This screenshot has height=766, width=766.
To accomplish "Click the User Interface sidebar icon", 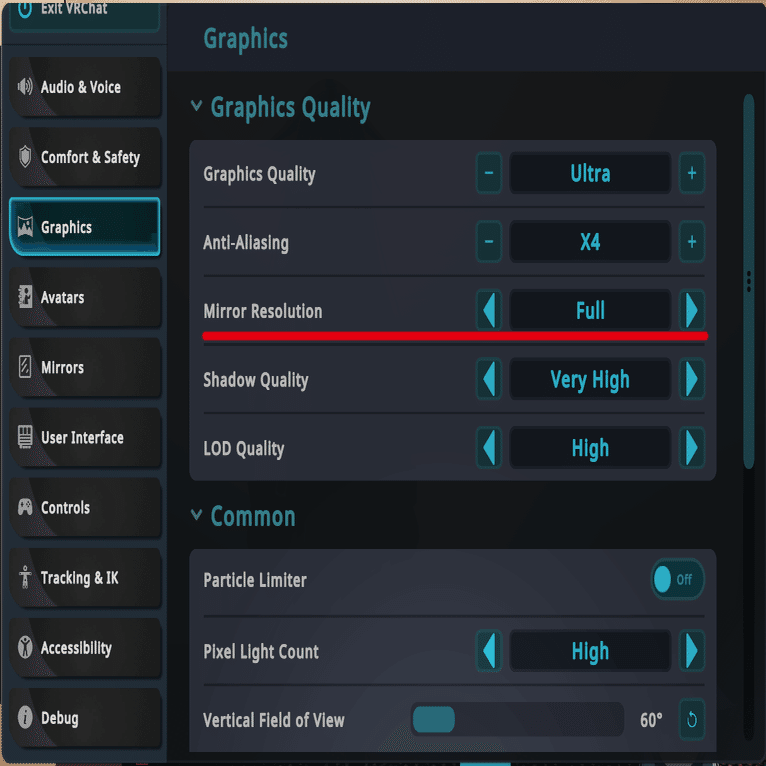I will click(25, 437).
